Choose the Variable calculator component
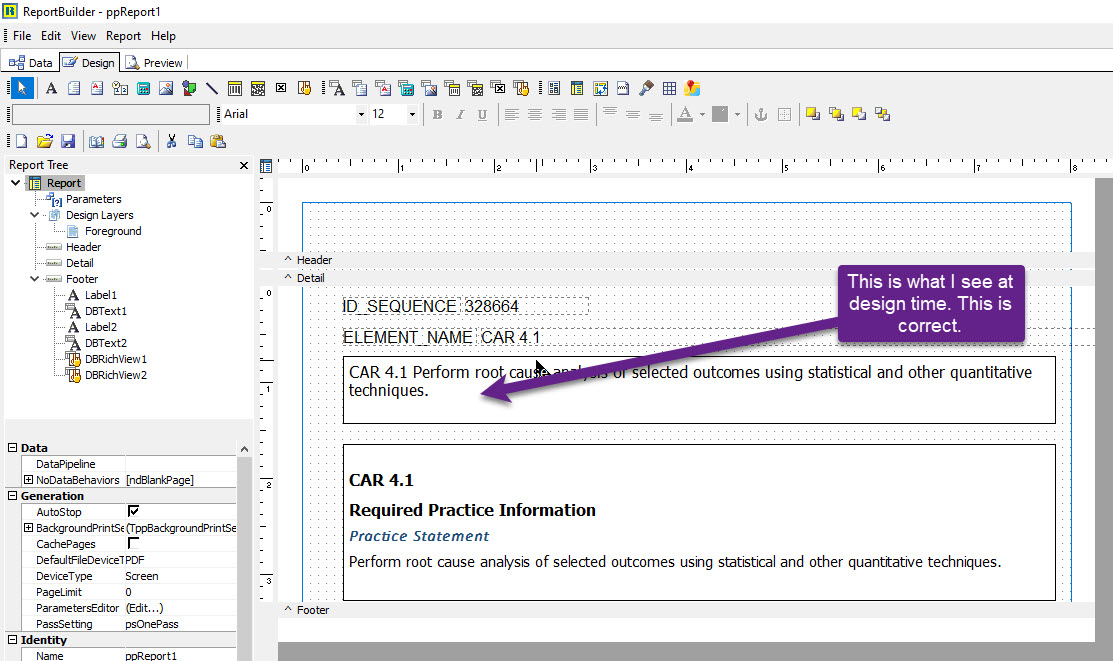1113x661 pixels. [x=143, y=88]
